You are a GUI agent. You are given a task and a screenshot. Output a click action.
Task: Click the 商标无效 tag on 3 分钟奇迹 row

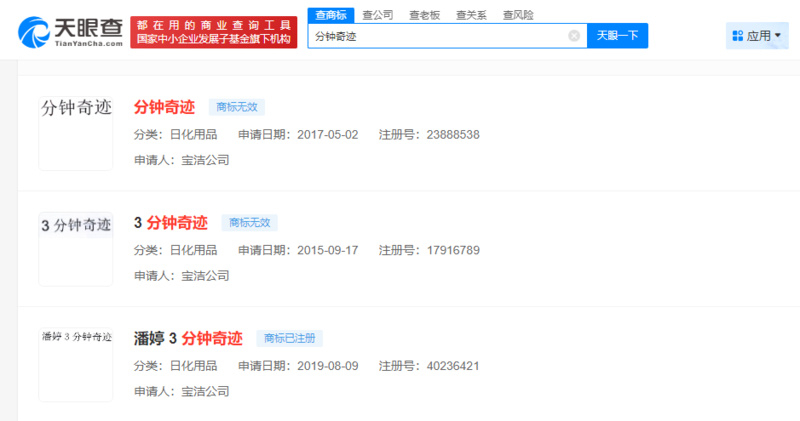click(x=249, y=223)
